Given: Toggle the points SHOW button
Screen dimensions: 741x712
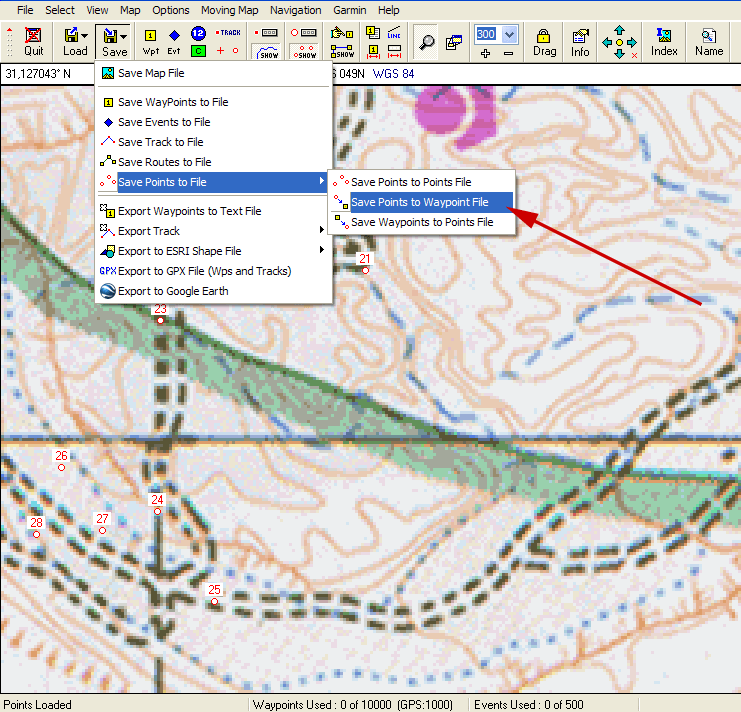Looking at the screenshot, I should pos(304,52).
